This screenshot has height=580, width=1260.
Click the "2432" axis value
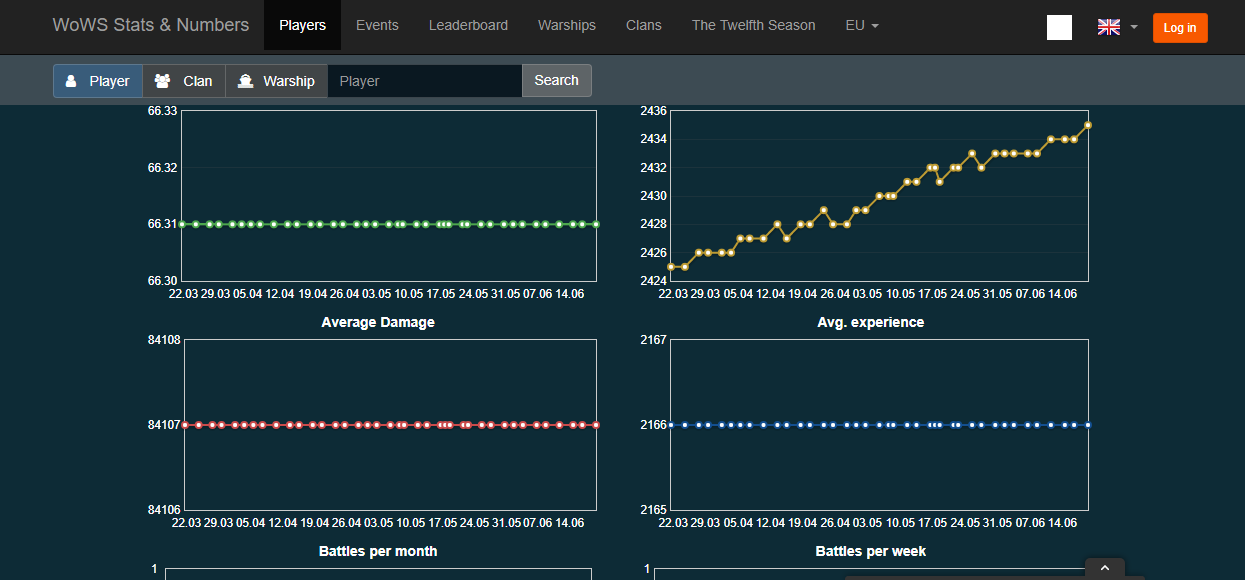[x=653, y=167]
